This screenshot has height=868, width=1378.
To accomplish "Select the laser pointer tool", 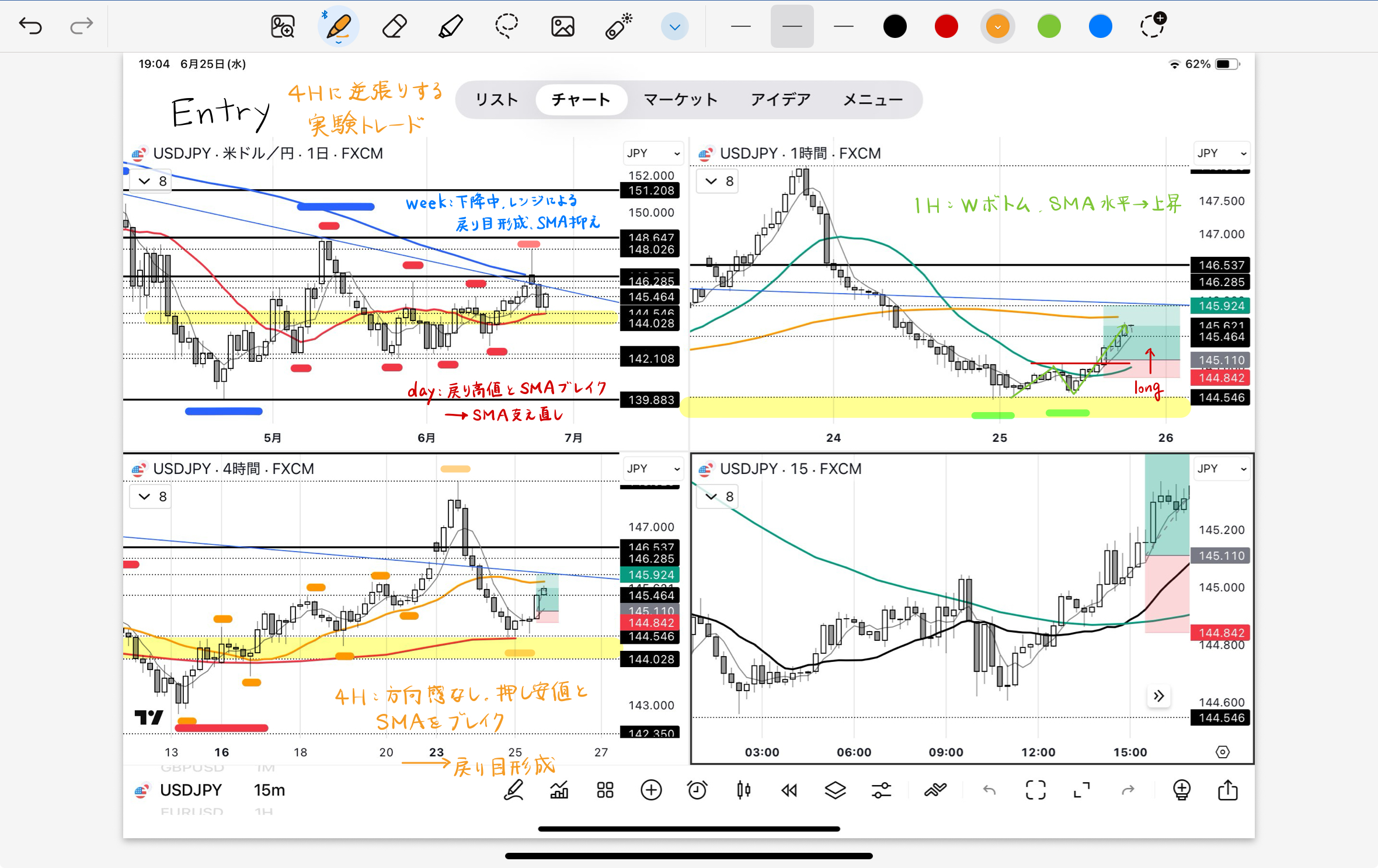I will coord(618,26).
